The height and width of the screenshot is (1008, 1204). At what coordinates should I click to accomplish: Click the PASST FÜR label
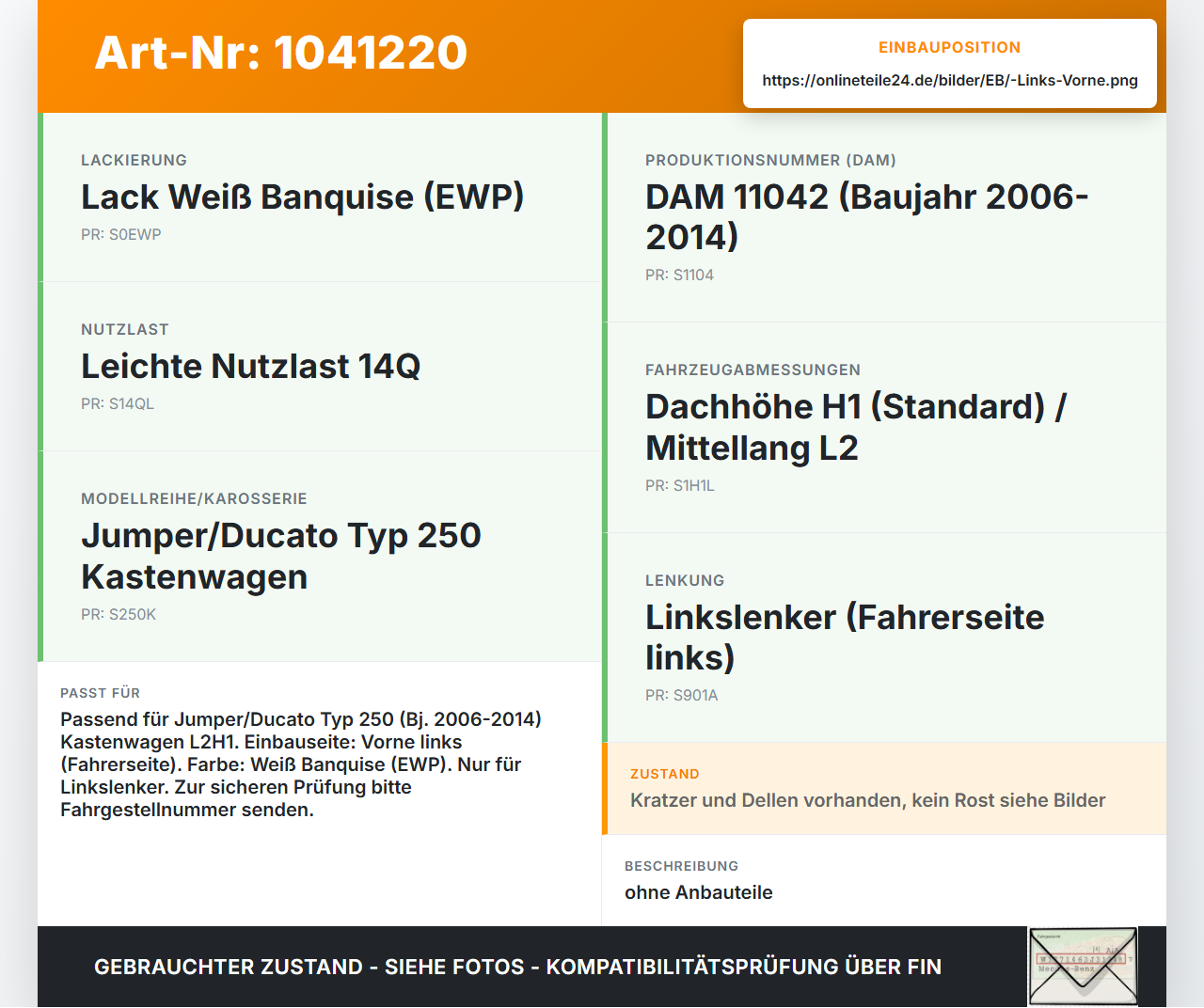tap(100, 693)
